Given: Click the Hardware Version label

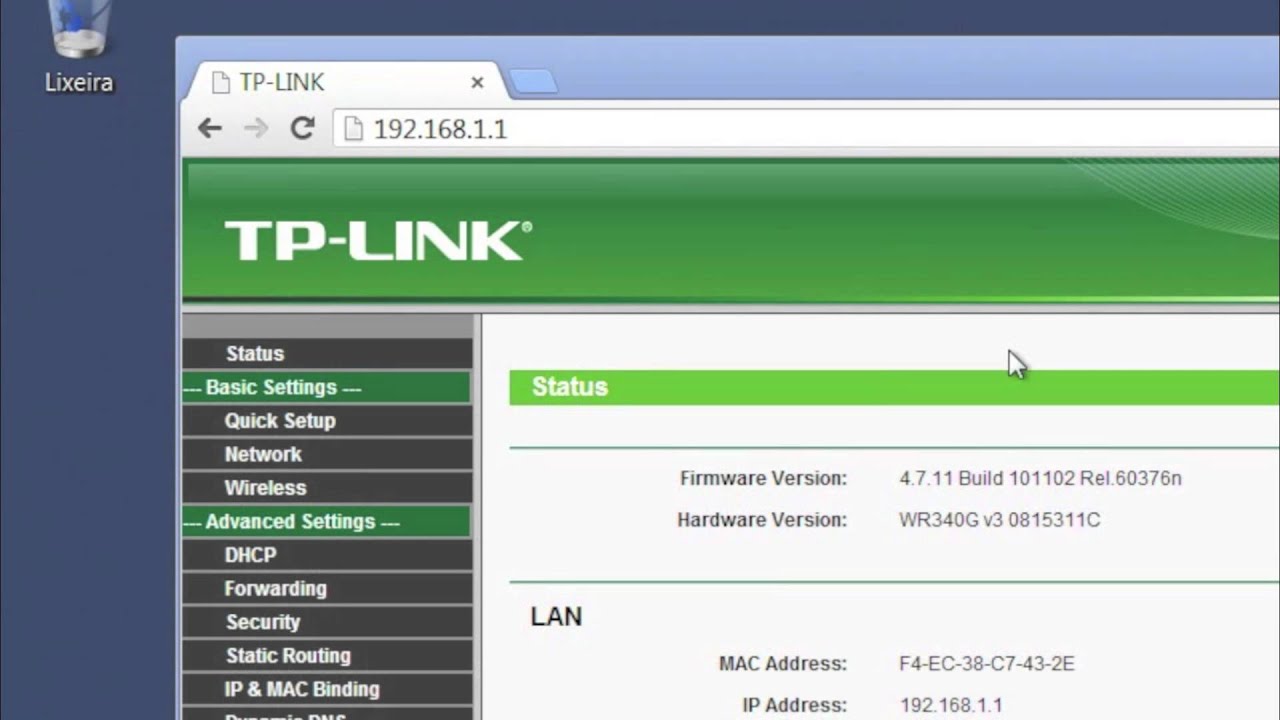Looking at the screenshot, I should tap(762, 520).
